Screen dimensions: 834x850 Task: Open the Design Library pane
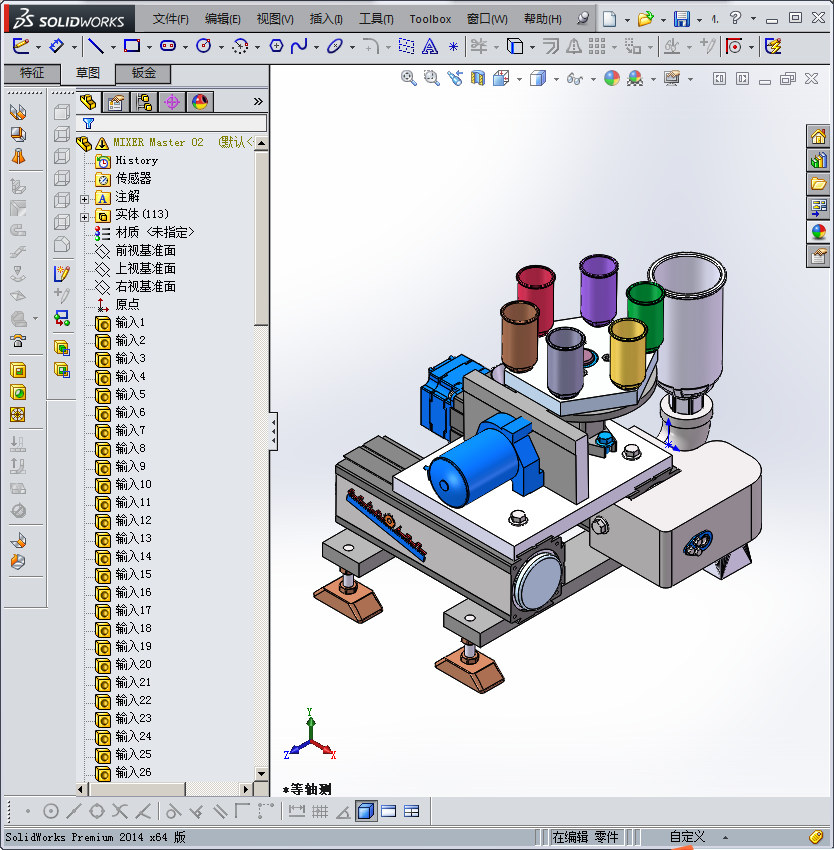tap(819, 160)
